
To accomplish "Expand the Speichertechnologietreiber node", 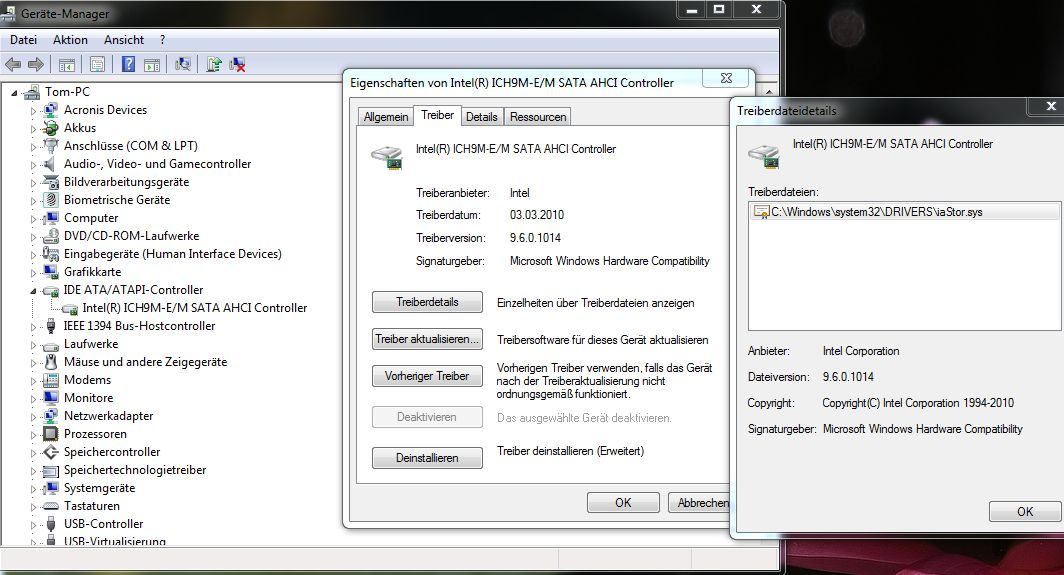I will pyautogui.click(x=33, y=470).
